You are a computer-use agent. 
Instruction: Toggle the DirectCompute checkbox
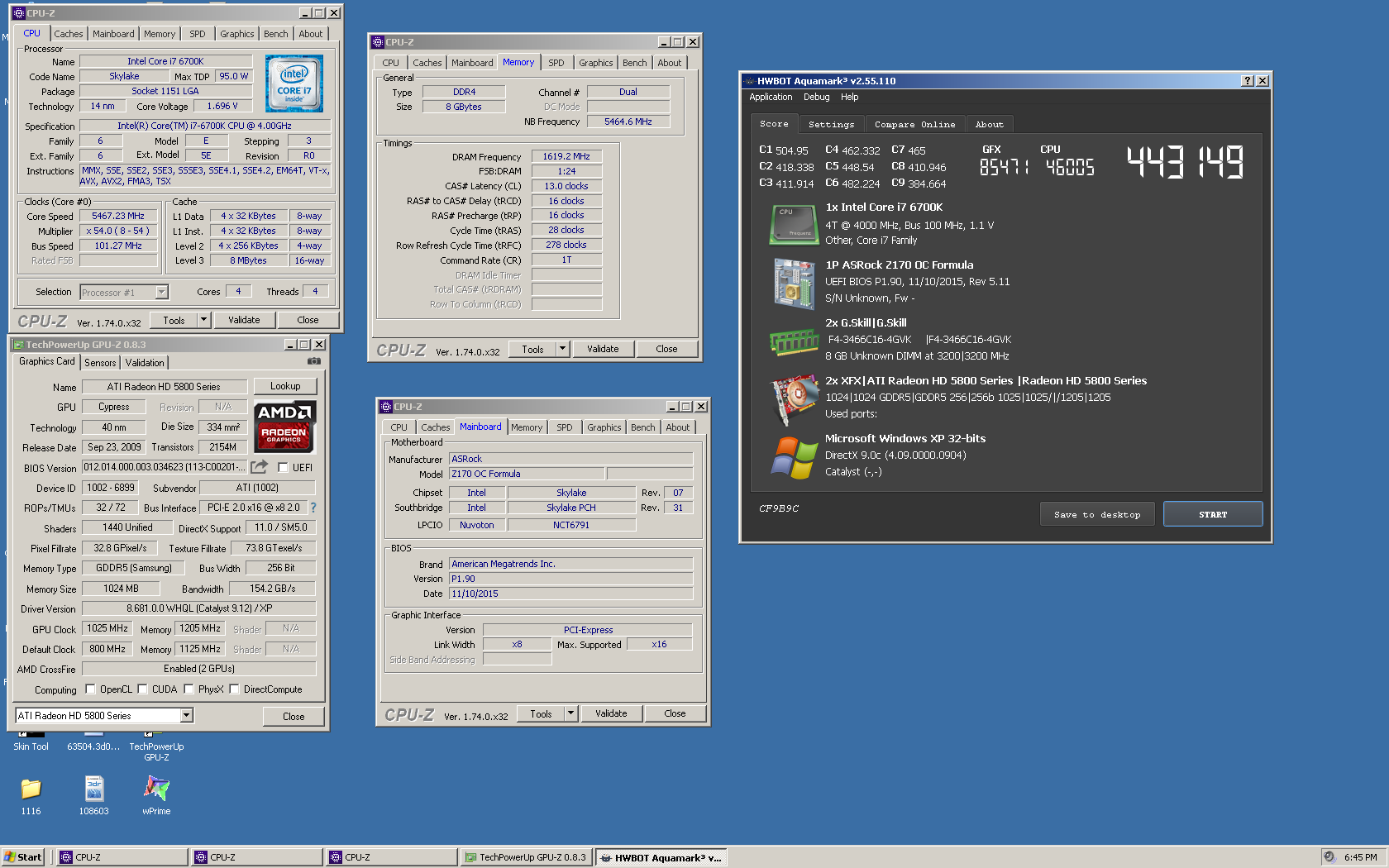pyautogui.click(x=234, y=689)
